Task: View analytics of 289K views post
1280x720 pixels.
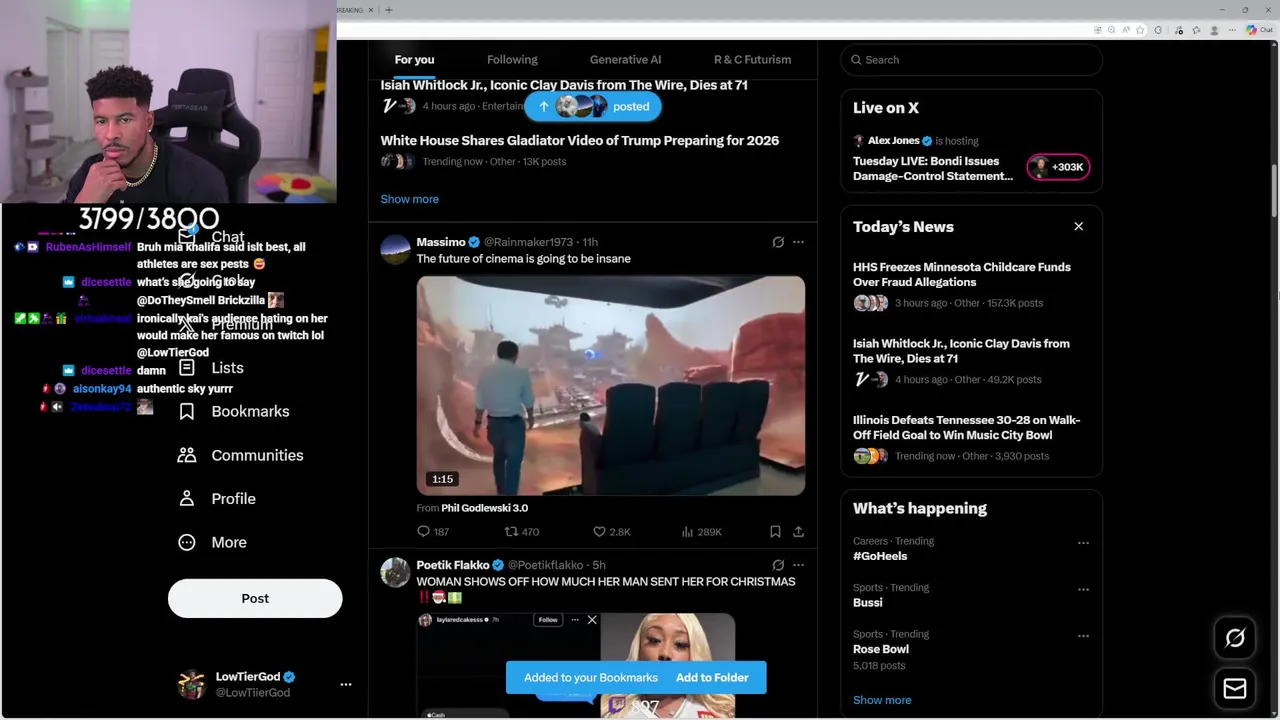Action: pos(701,532)
